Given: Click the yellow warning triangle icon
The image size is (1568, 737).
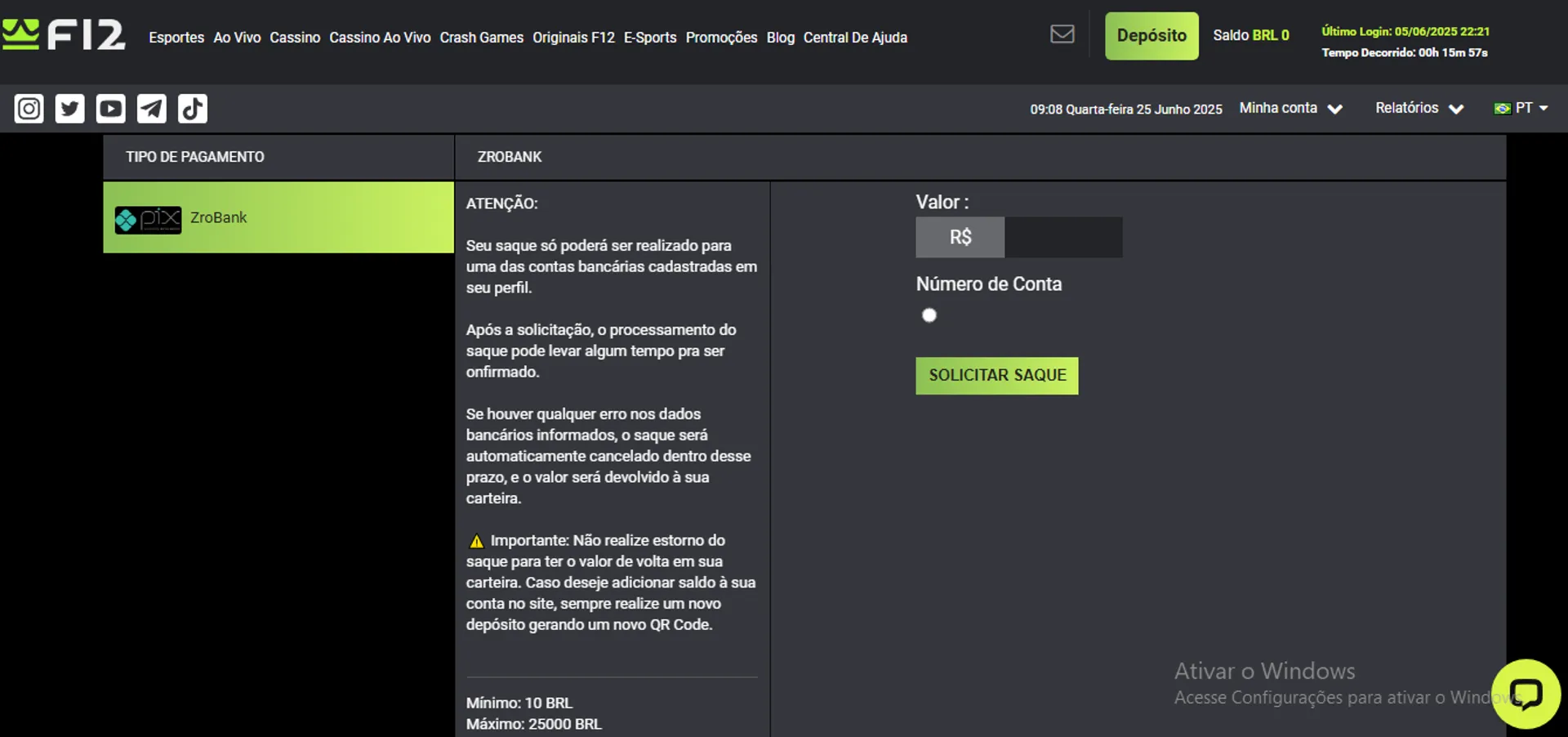Looking at the screenshot, I should [x=477, y=541].
